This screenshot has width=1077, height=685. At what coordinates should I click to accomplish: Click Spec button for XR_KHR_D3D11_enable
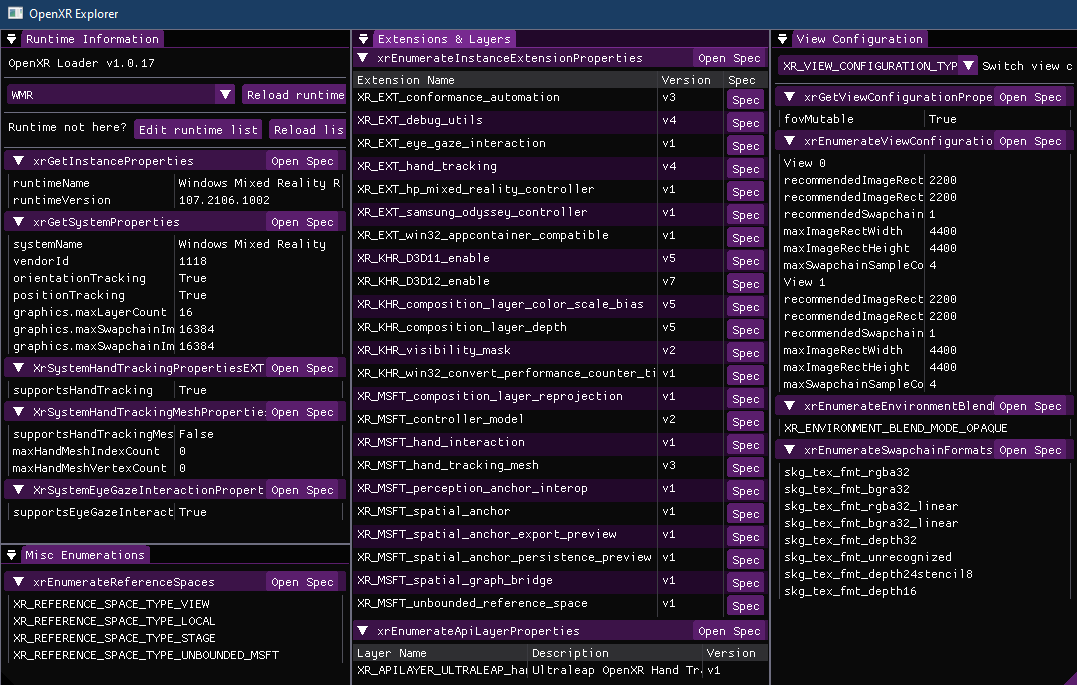(x=745, y=261)
